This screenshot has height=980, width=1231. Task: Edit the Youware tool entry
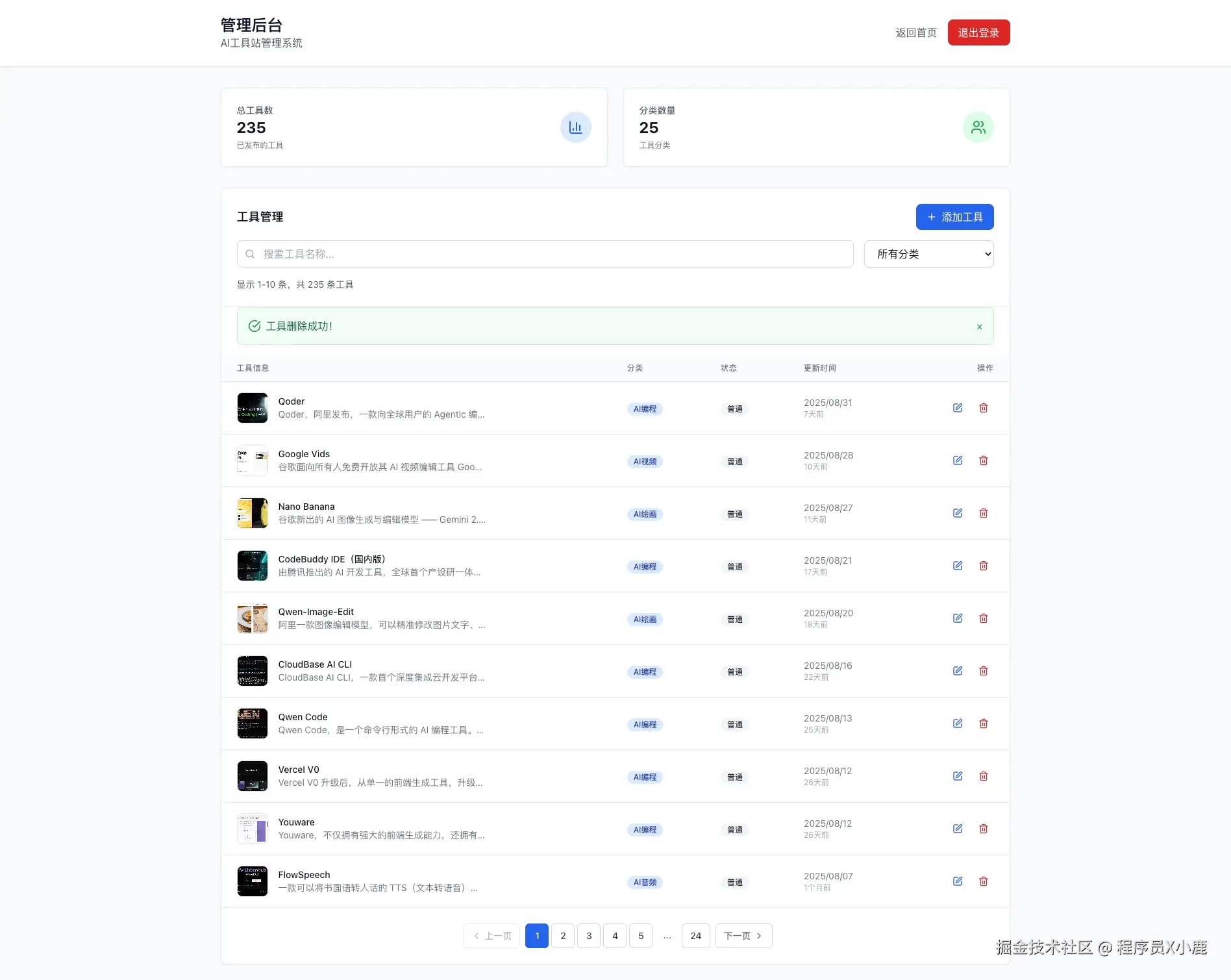coord(958,829)
